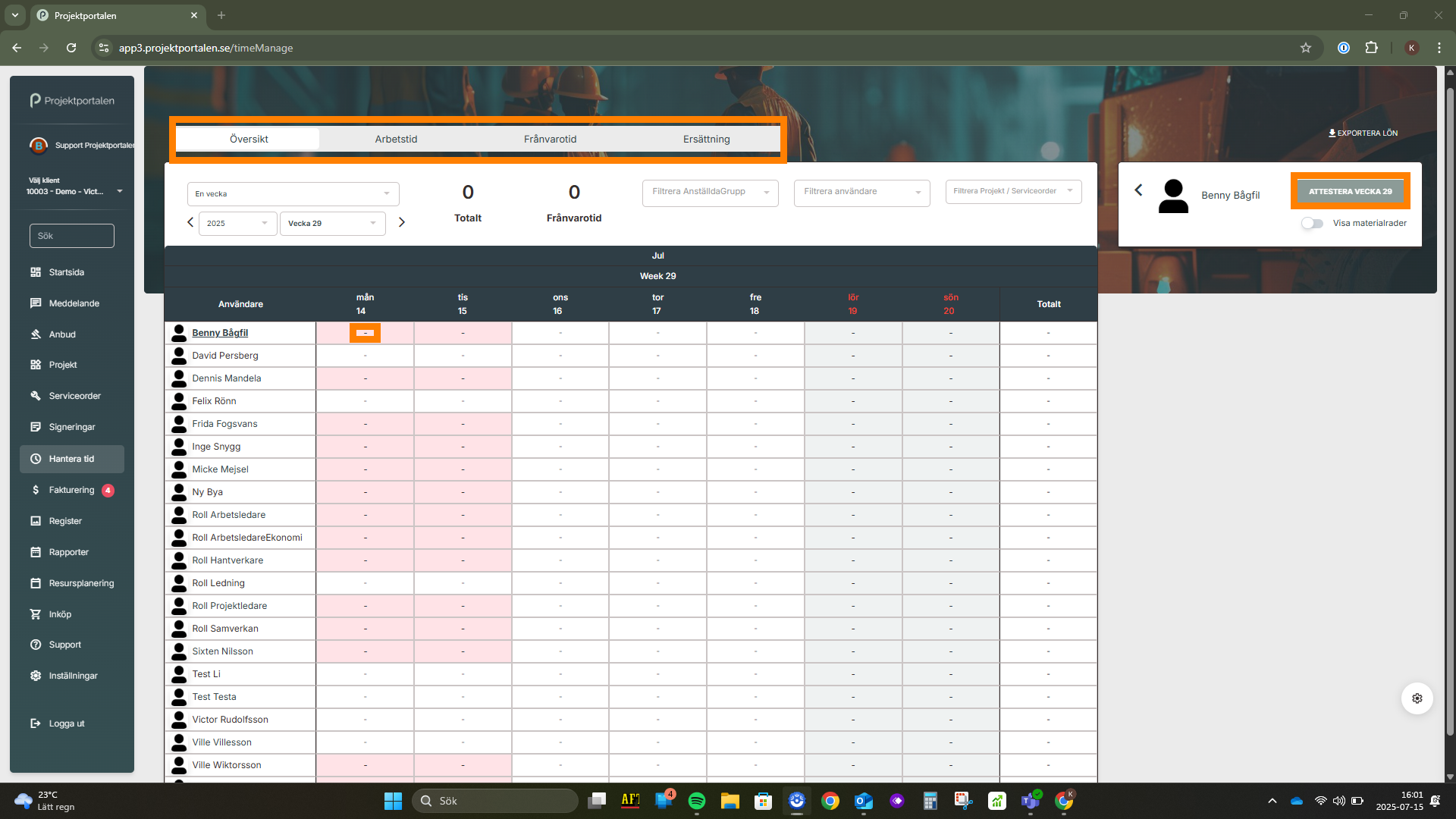Open Vecka 29 week dropdown
This screenshot has height=819, width=1456.
click(332, 223)
